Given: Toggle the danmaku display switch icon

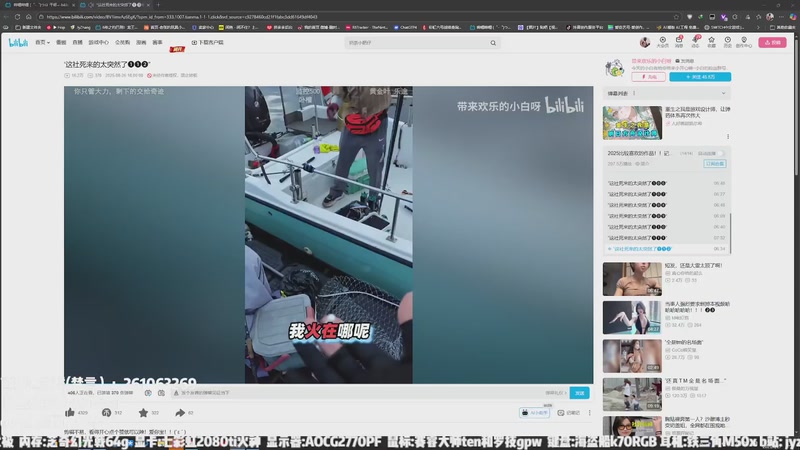Looking at the screenshot, I should pos(148,393).
